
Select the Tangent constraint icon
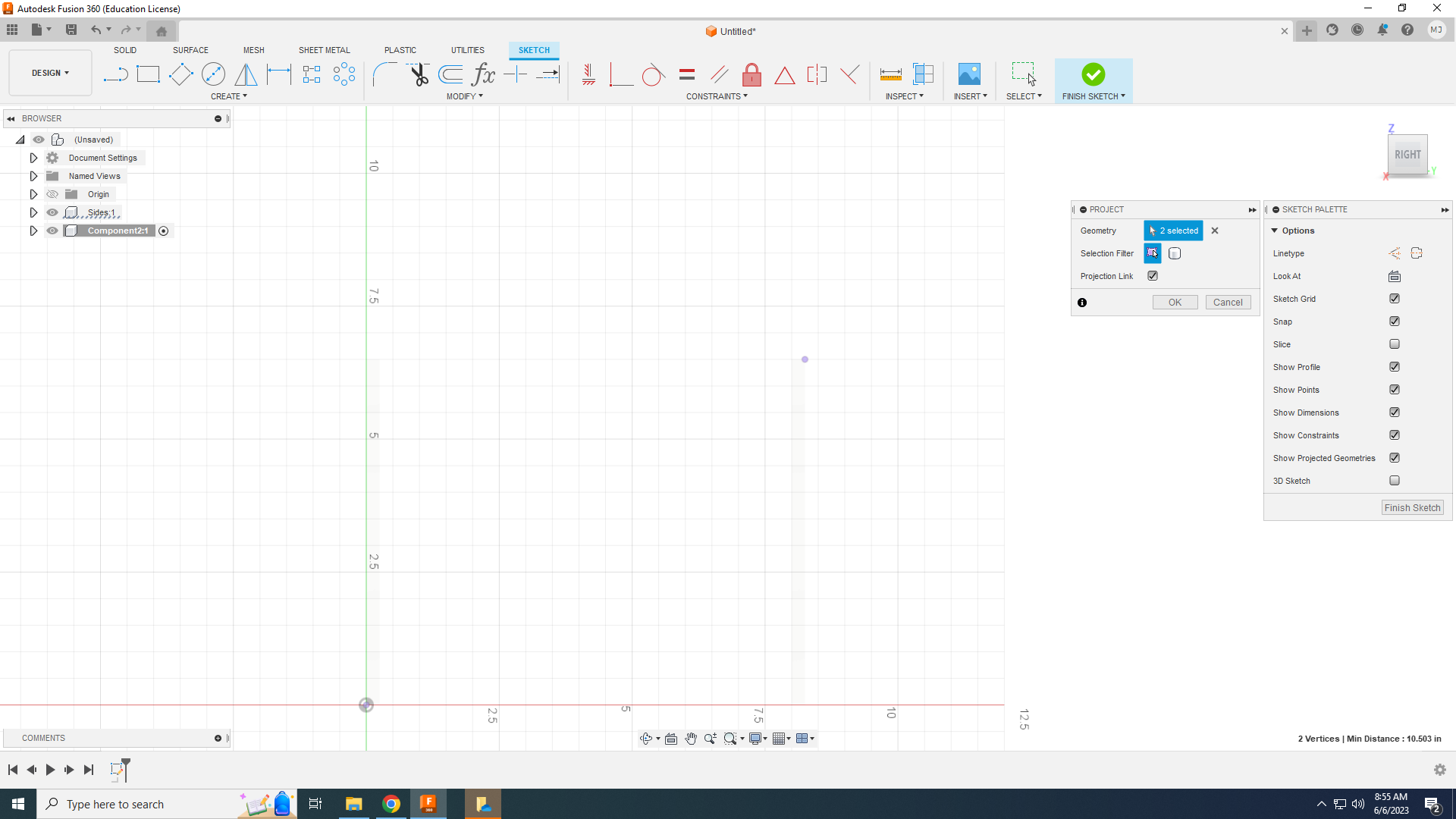pyautogui.click(x=653, y=74)
